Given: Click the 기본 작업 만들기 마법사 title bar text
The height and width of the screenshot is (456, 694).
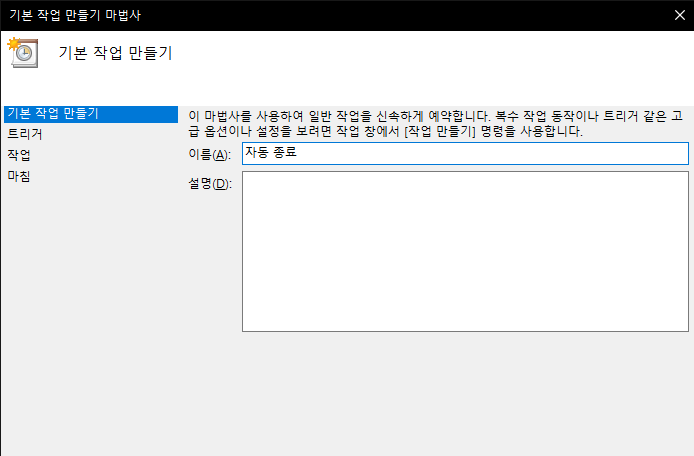Looking at the screenshot, I should 75,15.
